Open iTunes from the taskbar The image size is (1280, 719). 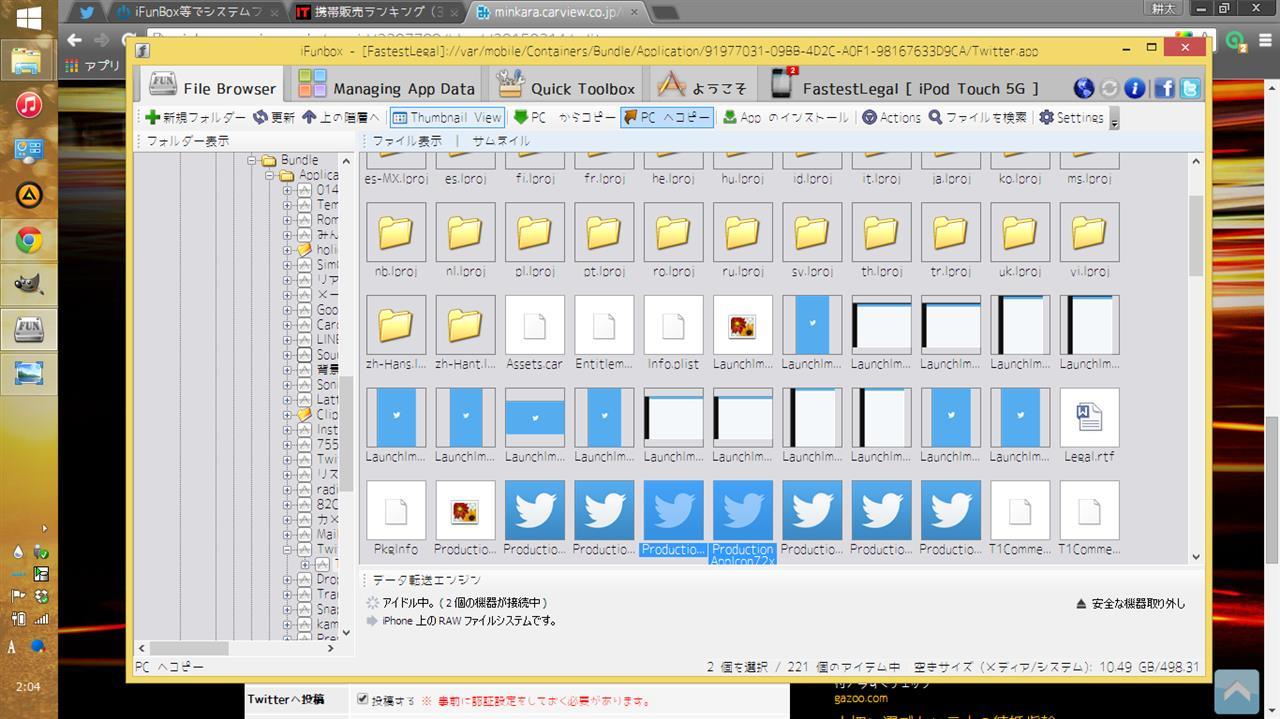tap(28, 105)
